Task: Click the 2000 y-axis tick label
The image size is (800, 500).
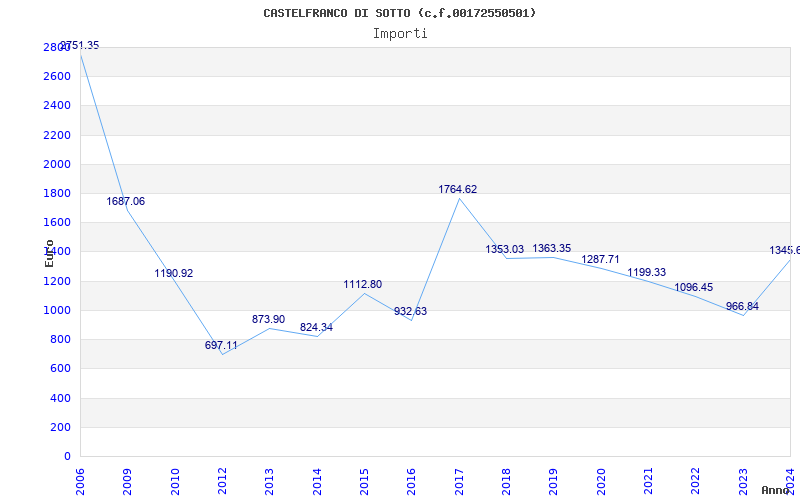Action: (57, 164)
